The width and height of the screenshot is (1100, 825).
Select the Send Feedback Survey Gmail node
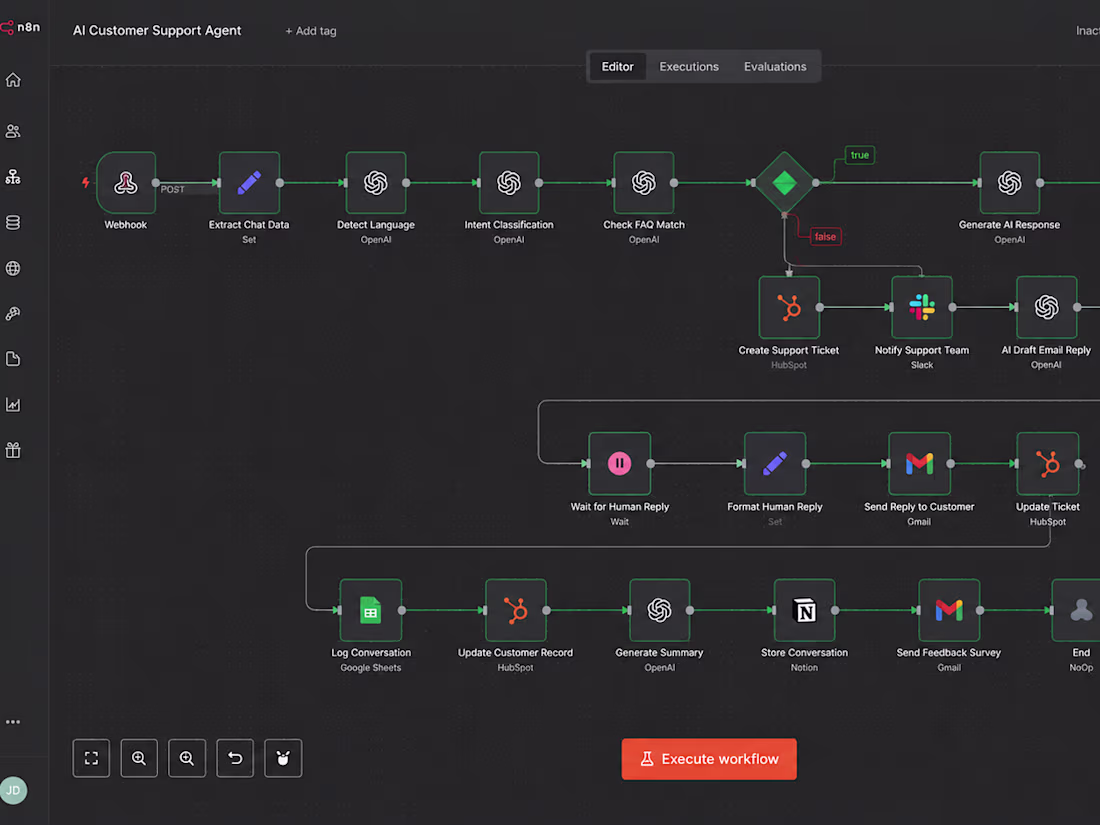tap(949, 610)
